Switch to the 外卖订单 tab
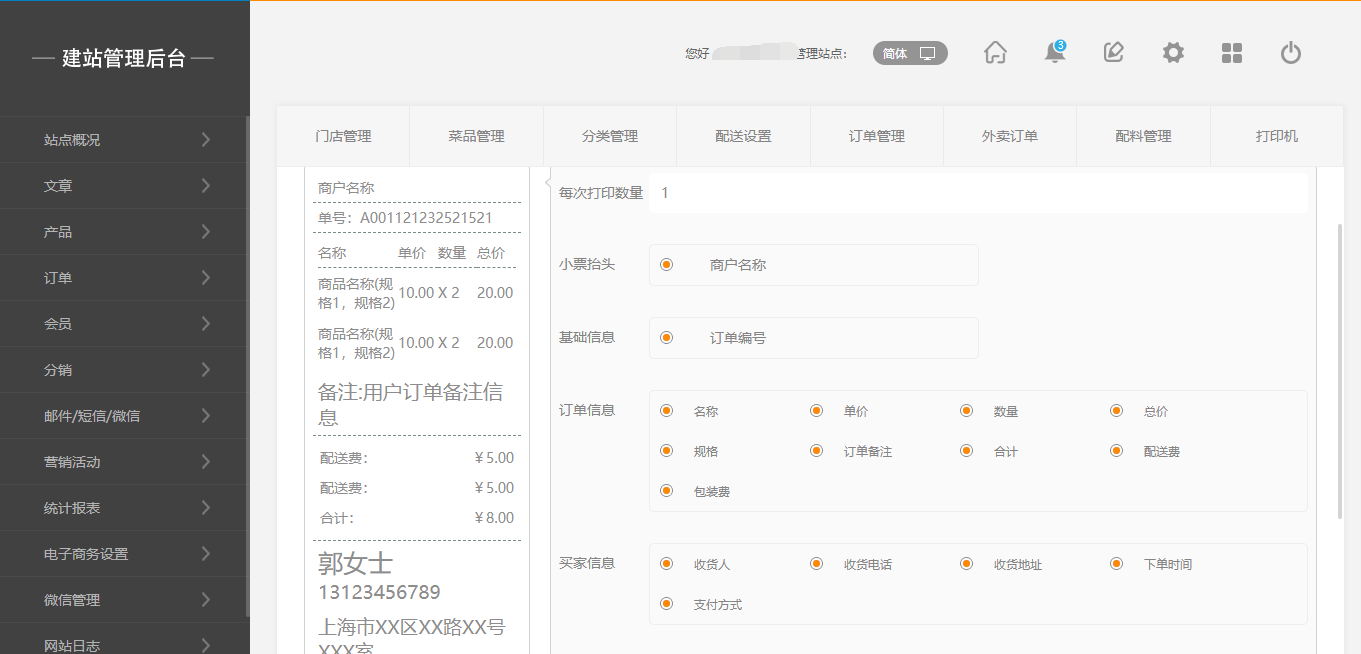Image resolution: width=1361 pixels, height=654 pixels. pyautogui.click(x=1010, y=136)
